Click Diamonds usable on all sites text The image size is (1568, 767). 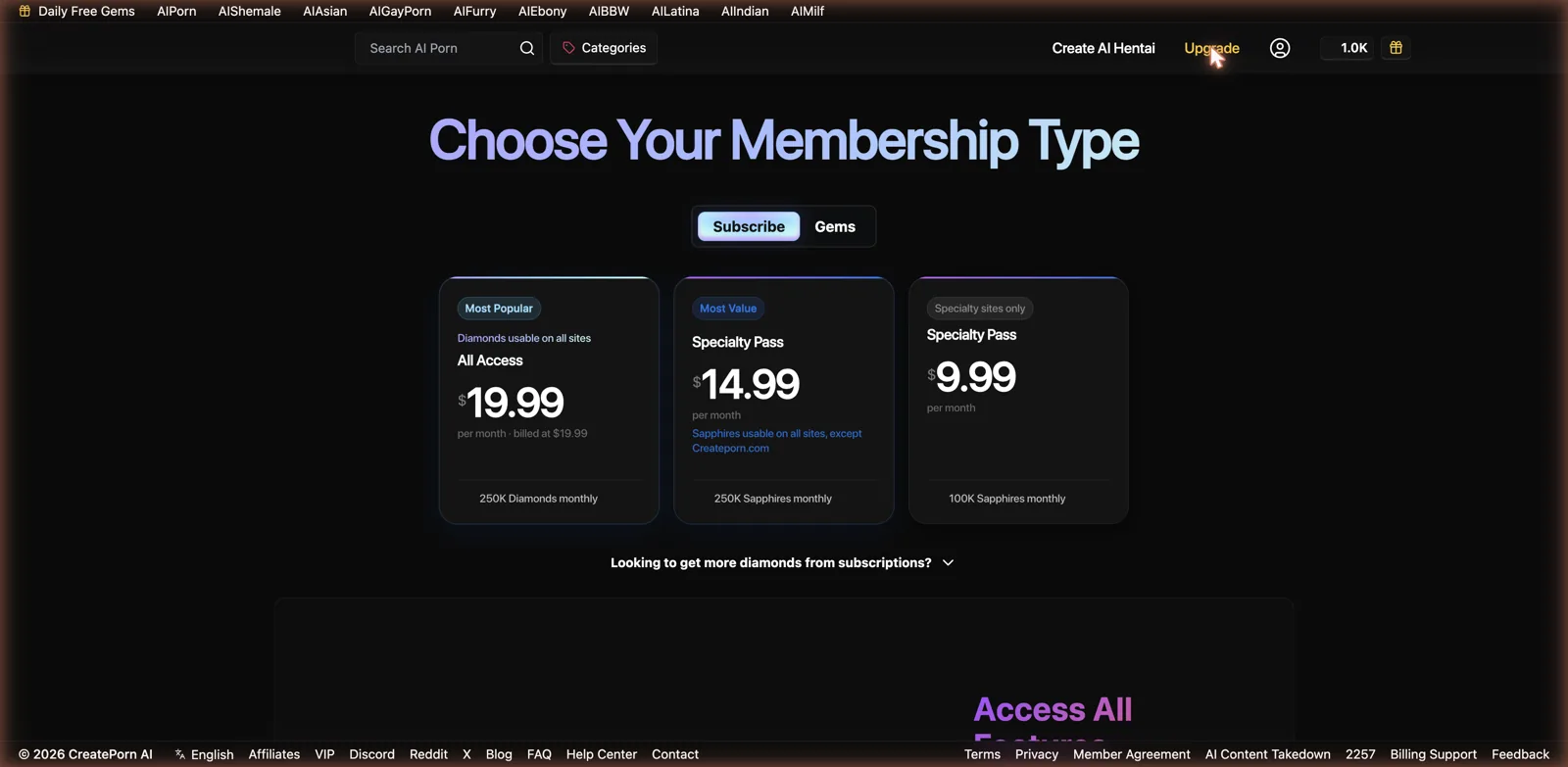click(x=524, y=338)
